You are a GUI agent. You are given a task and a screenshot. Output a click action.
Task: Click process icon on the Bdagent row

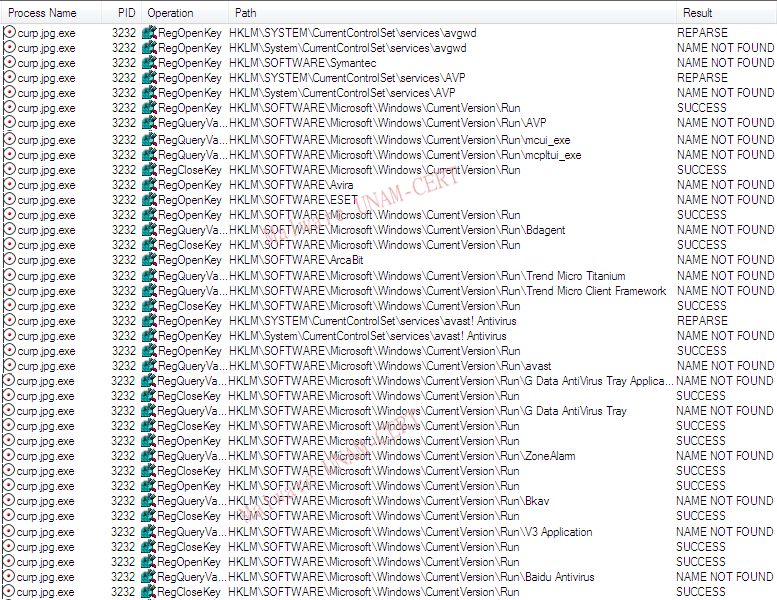pos(9,230)
